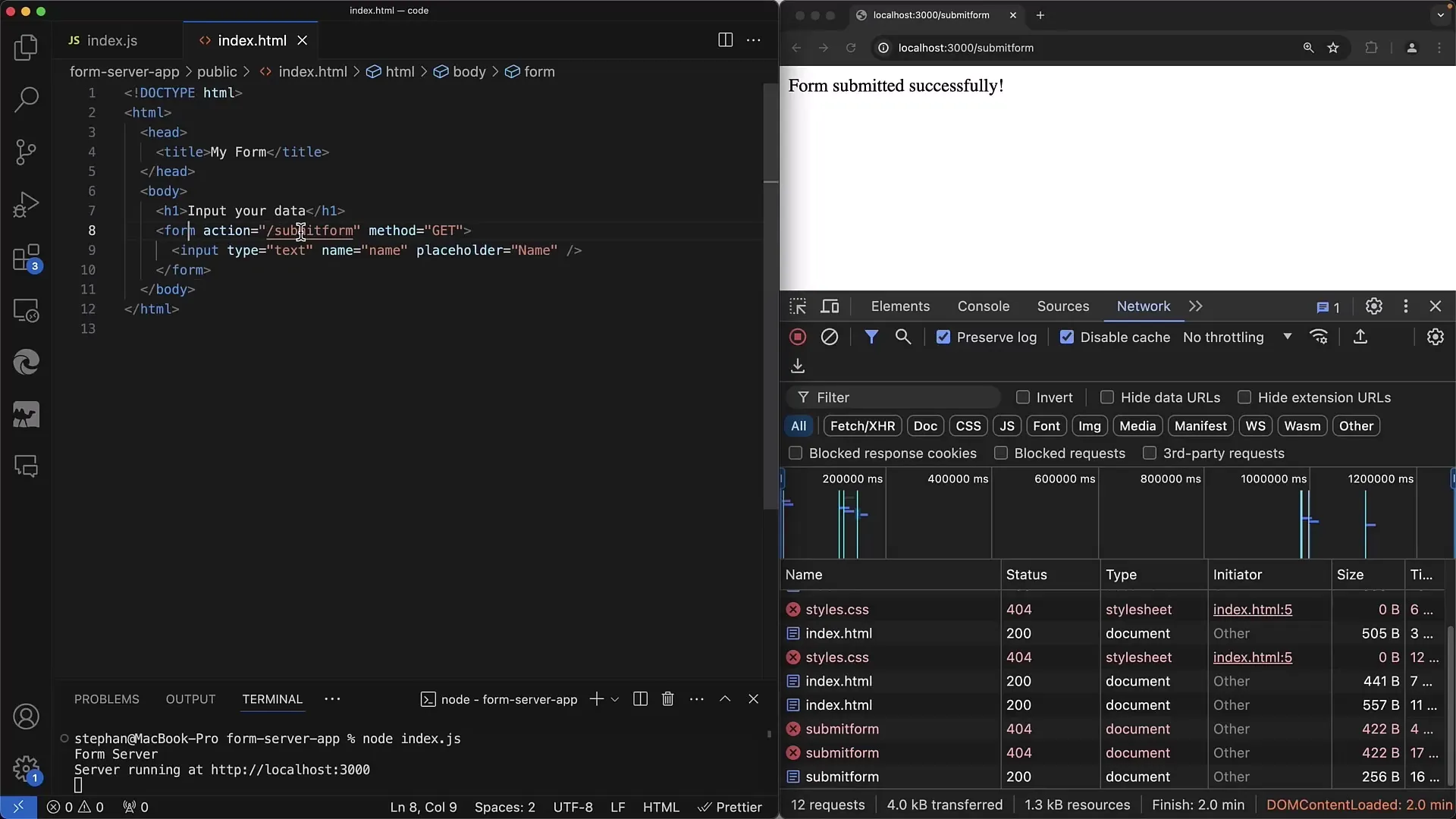Toggle the record network requests button
The image size is (1456, 819).
click(x=800, y=337)
